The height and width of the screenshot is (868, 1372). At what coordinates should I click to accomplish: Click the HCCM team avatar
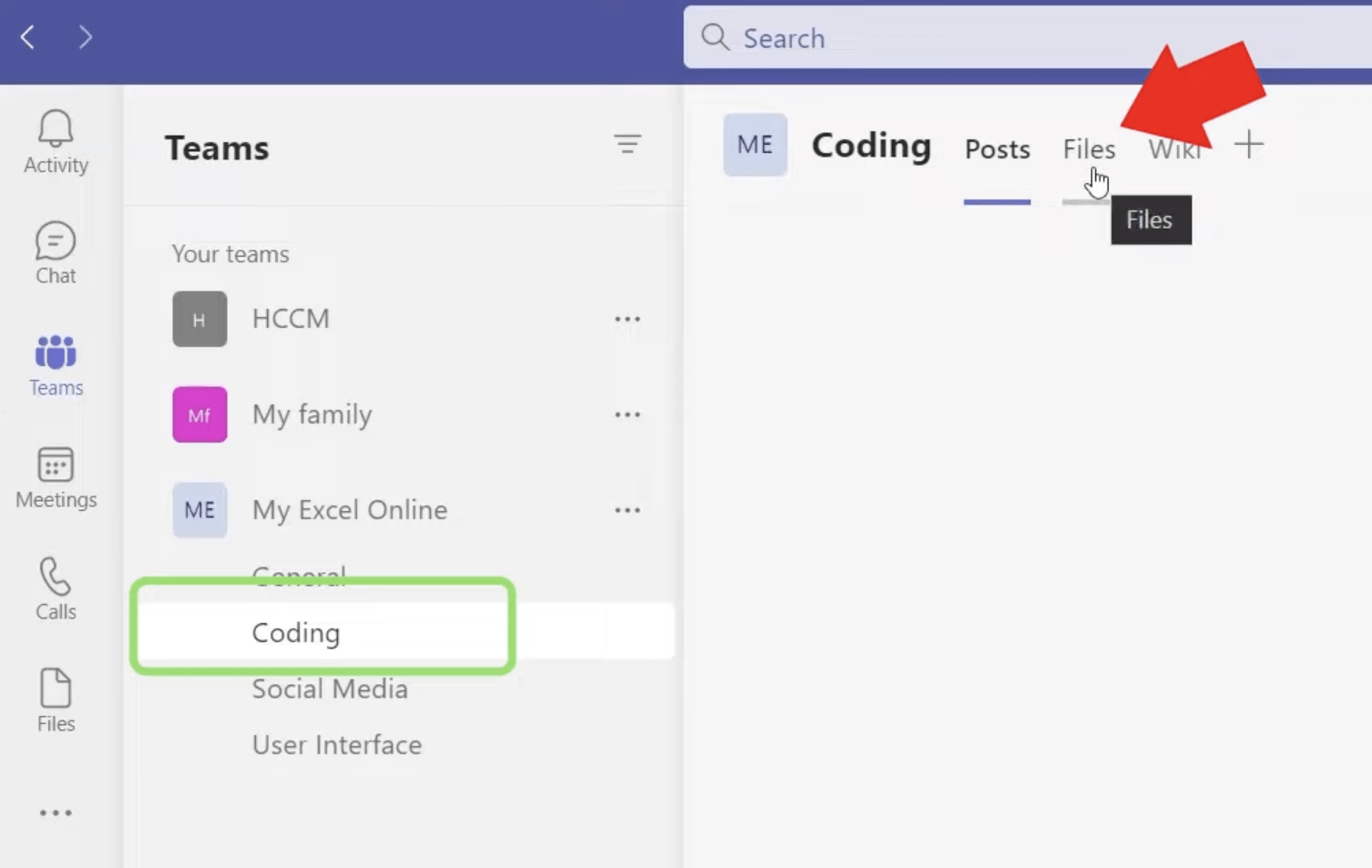tap(200, 319)
